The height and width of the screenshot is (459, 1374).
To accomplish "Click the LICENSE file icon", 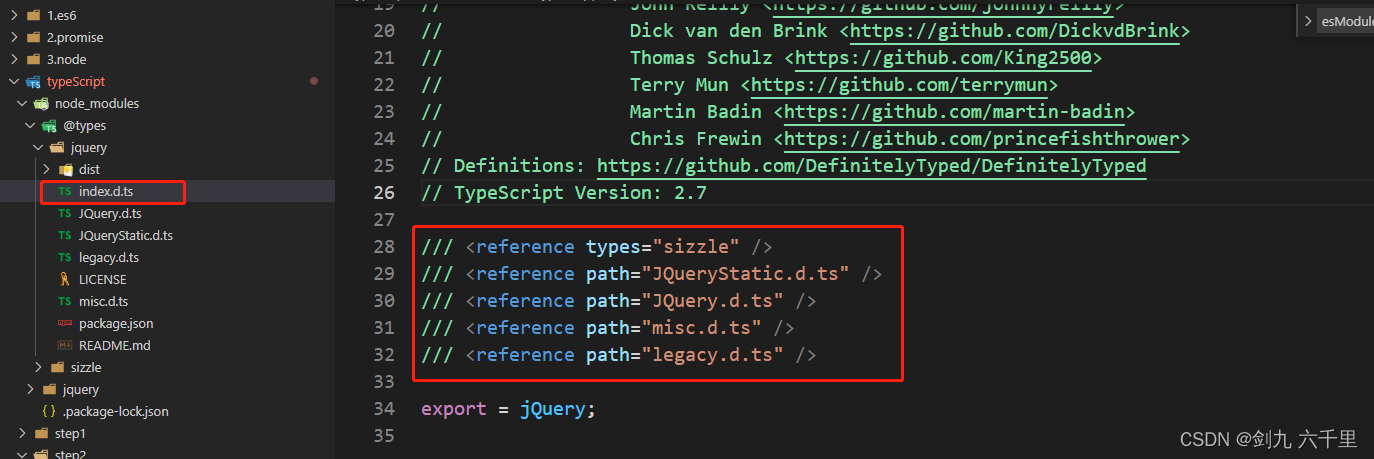I will (65, 279).
